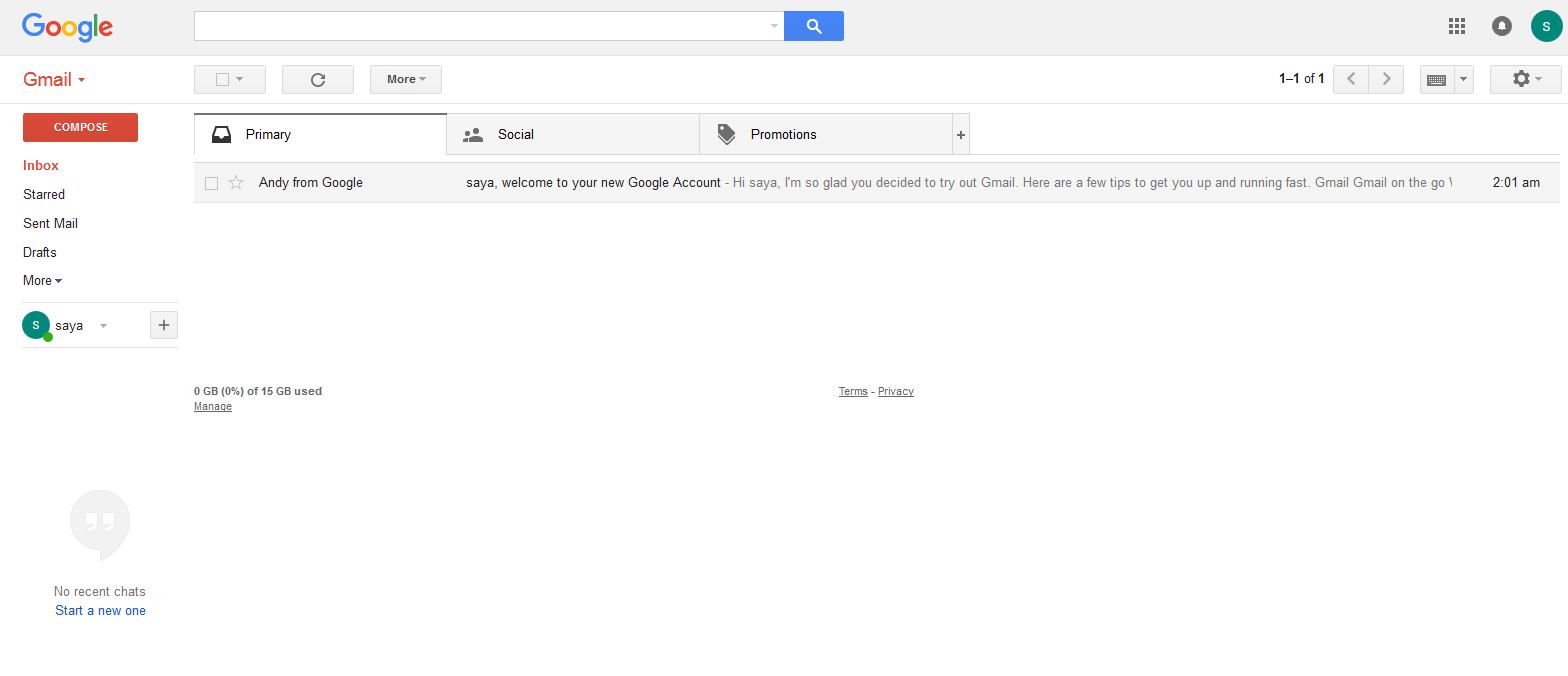Toggle the select-all checkbox in the toolbar
1568x676 pixels.
click(x=223, y=79)
